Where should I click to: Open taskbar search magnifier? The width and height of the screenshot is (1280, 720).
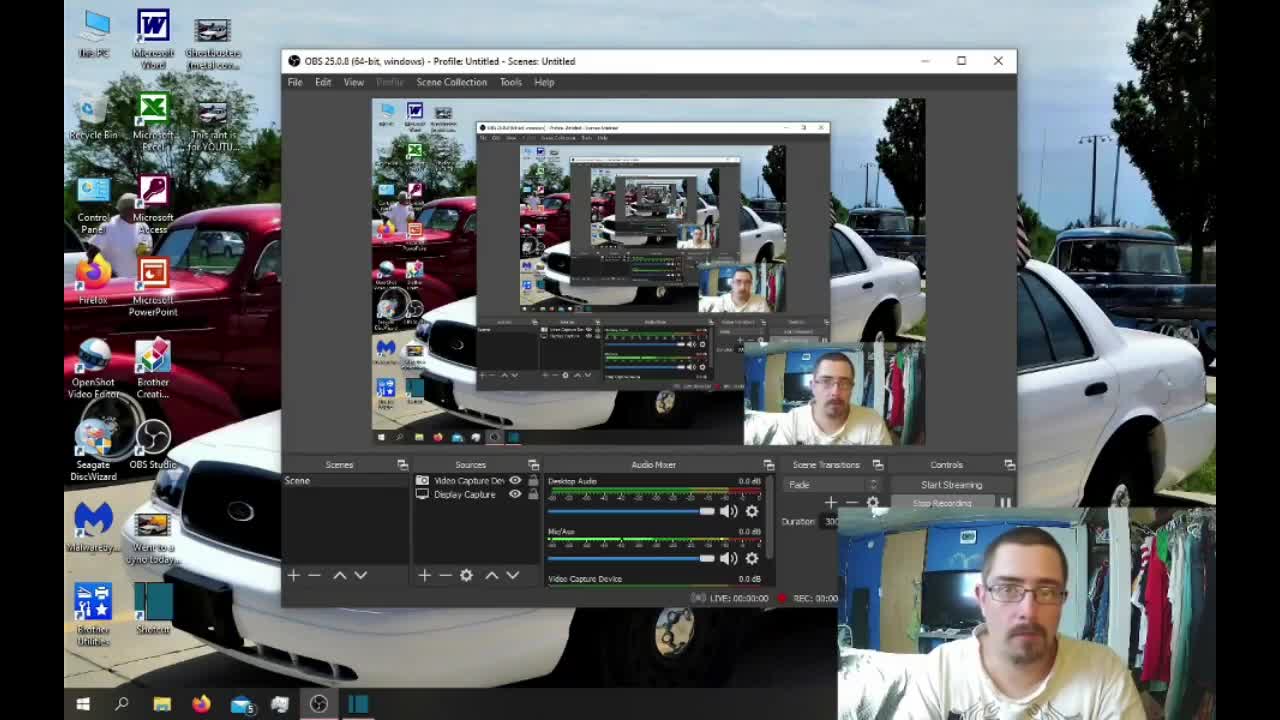pyautogui.click(x=122, y=704)
